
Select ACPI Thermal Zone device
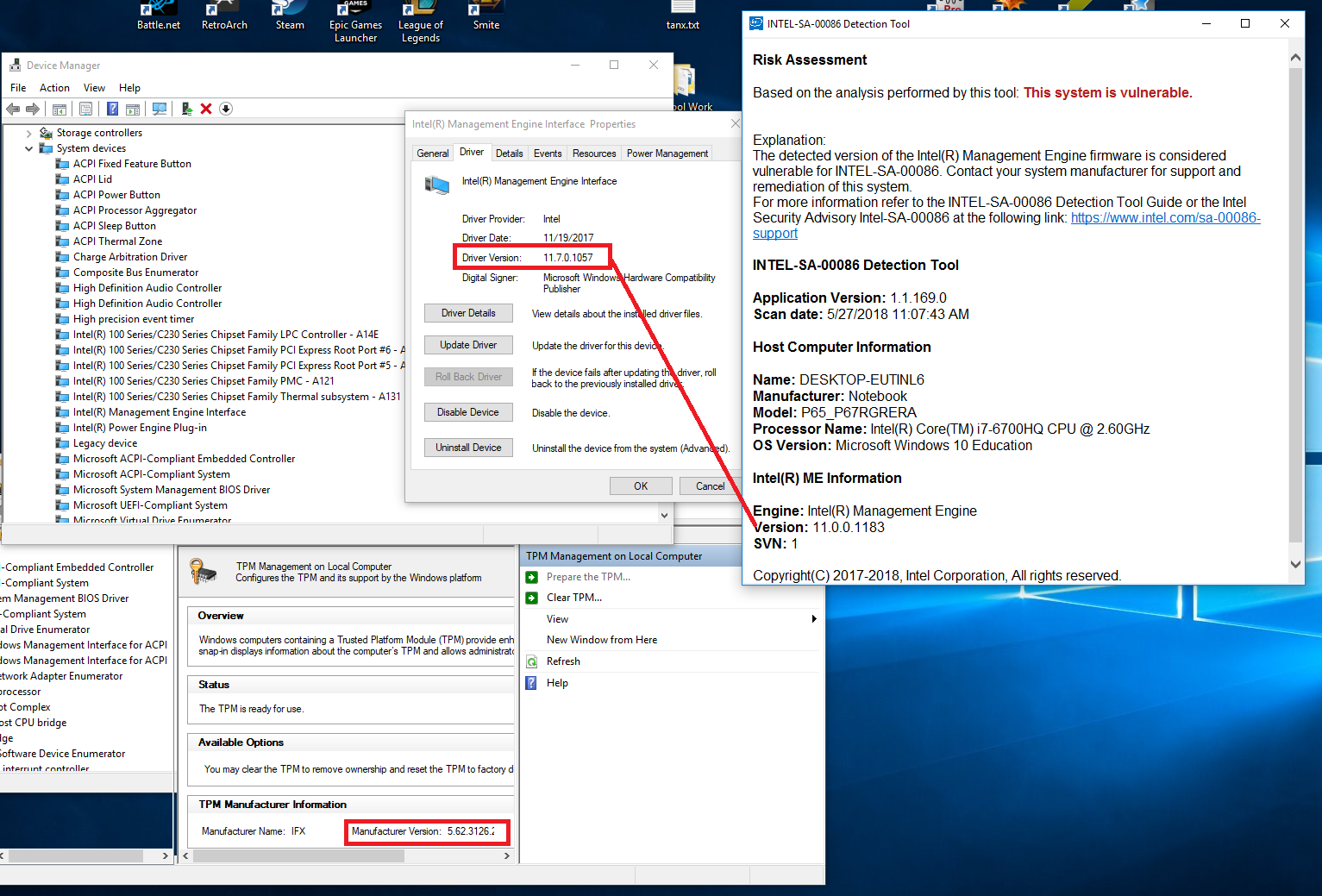pyautogui.click(x=117, y=241)
